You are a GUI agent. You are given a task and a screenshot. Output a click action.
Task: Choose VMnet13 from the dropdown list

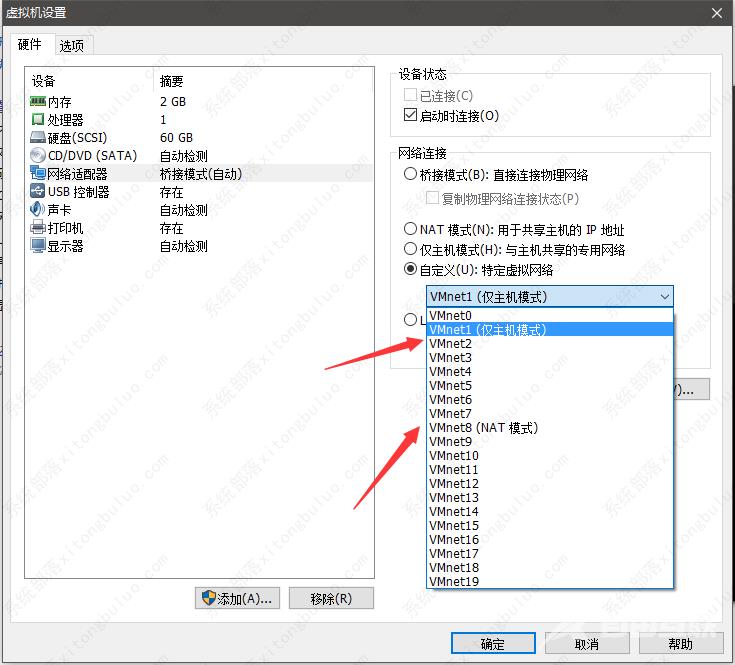click(549, 498)
